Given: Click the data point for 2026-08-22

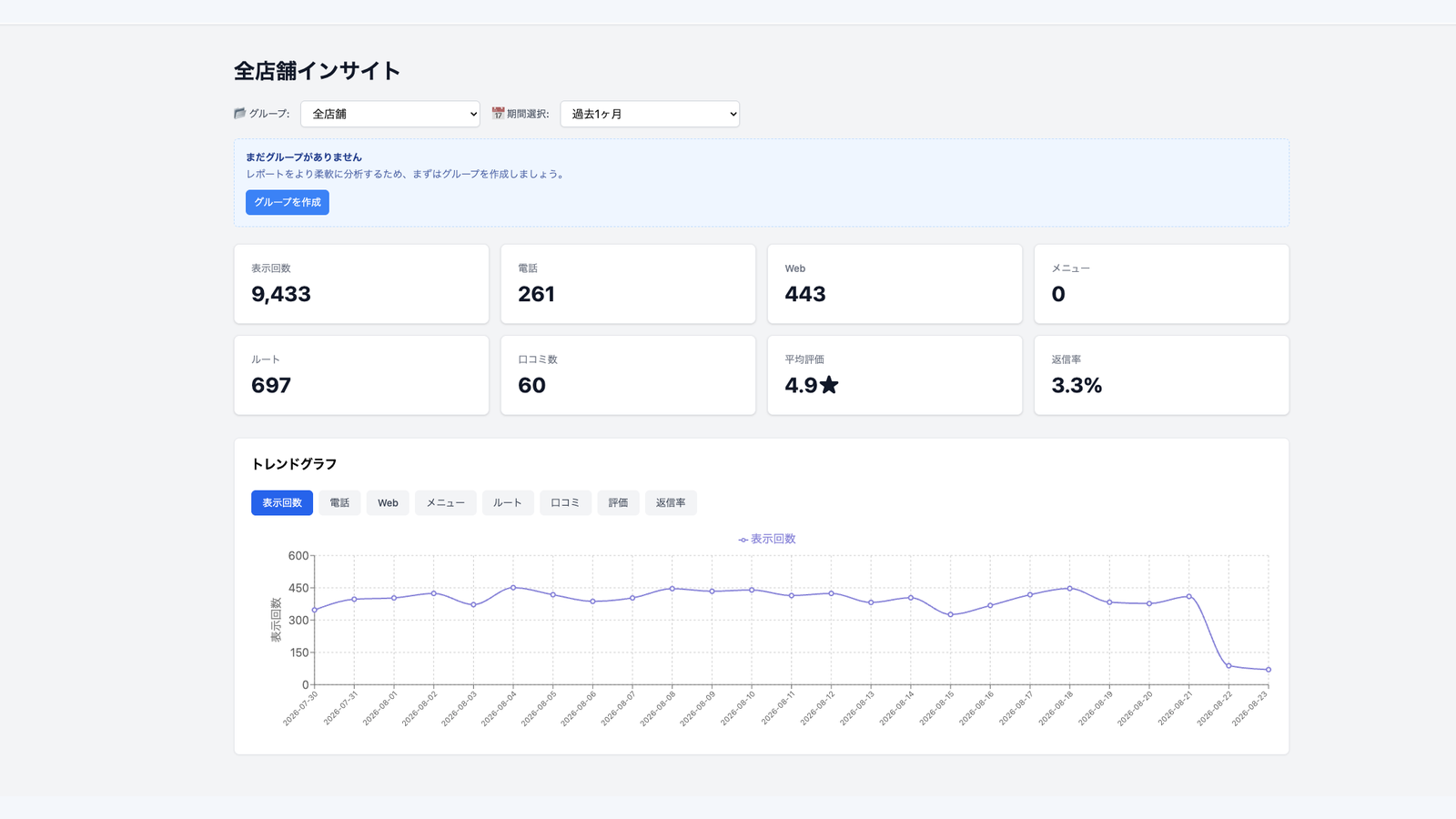Looking at the screenshot, I should pos(1228,666).
